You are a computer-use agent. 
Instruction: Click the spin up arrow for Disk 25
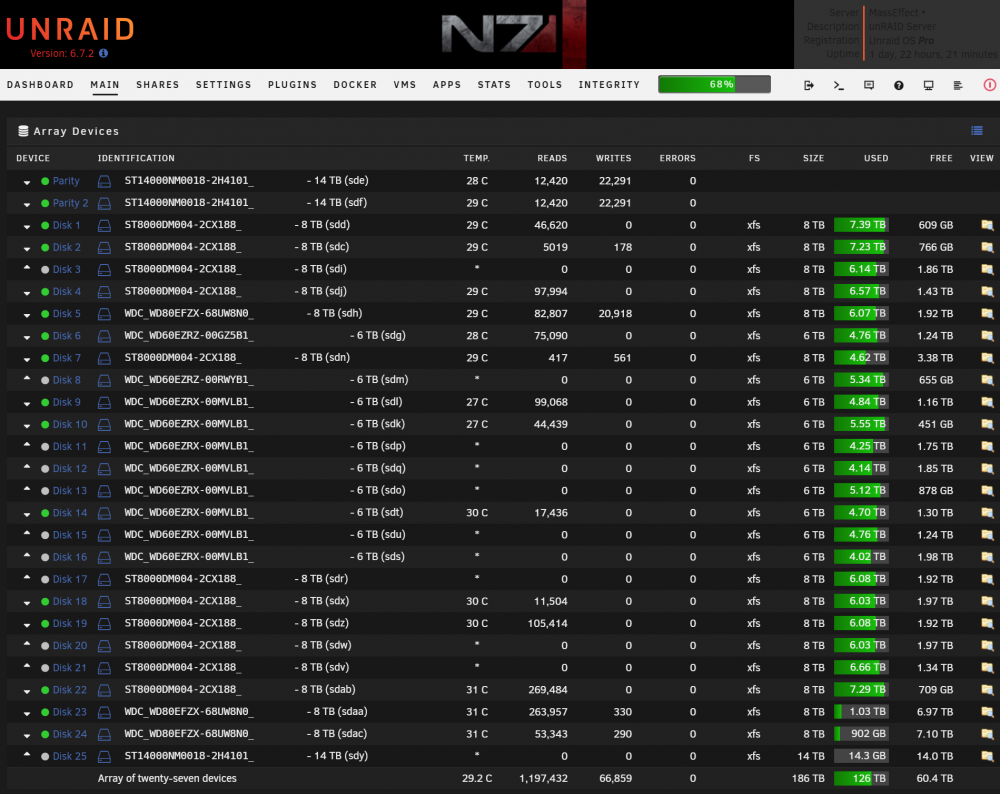[x=27, y=754]
